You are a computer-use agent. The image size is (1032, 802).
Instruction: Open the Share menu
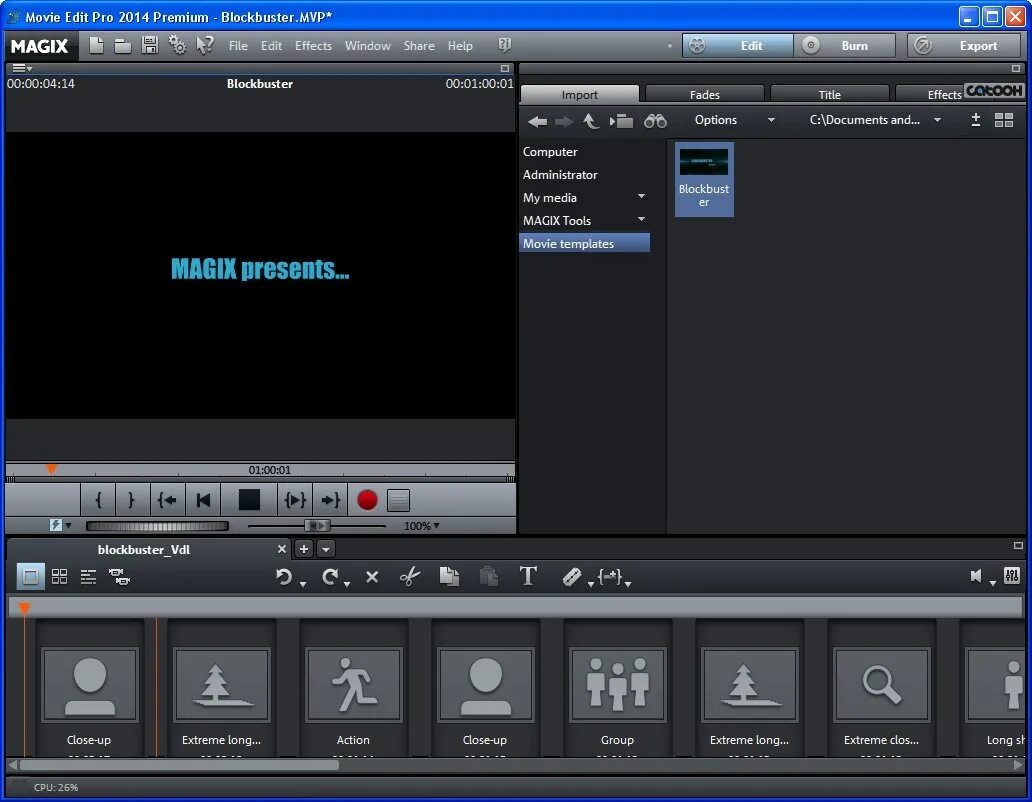(419, 45)
